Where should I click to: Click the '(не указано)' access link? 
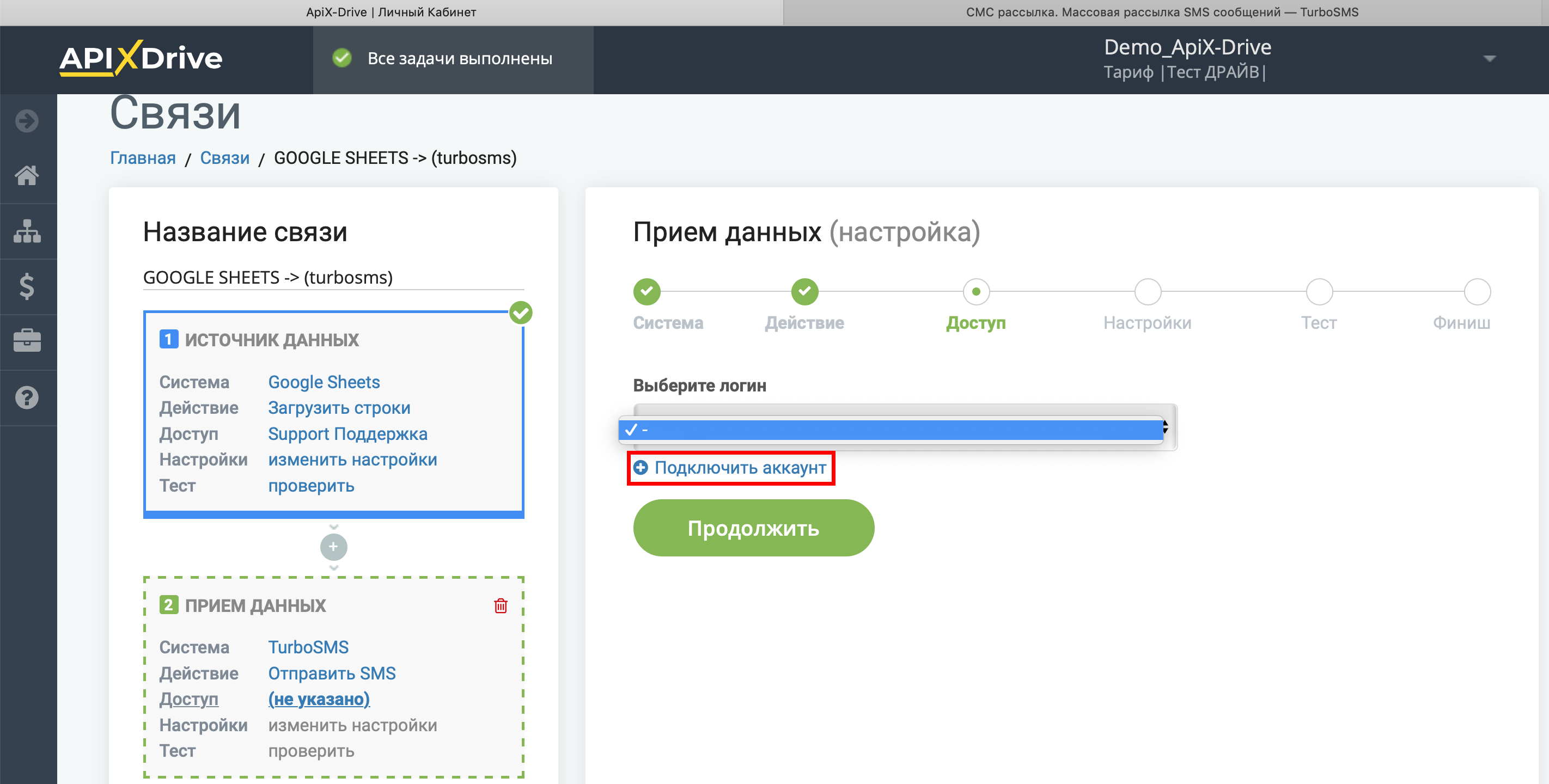(319, 699)
